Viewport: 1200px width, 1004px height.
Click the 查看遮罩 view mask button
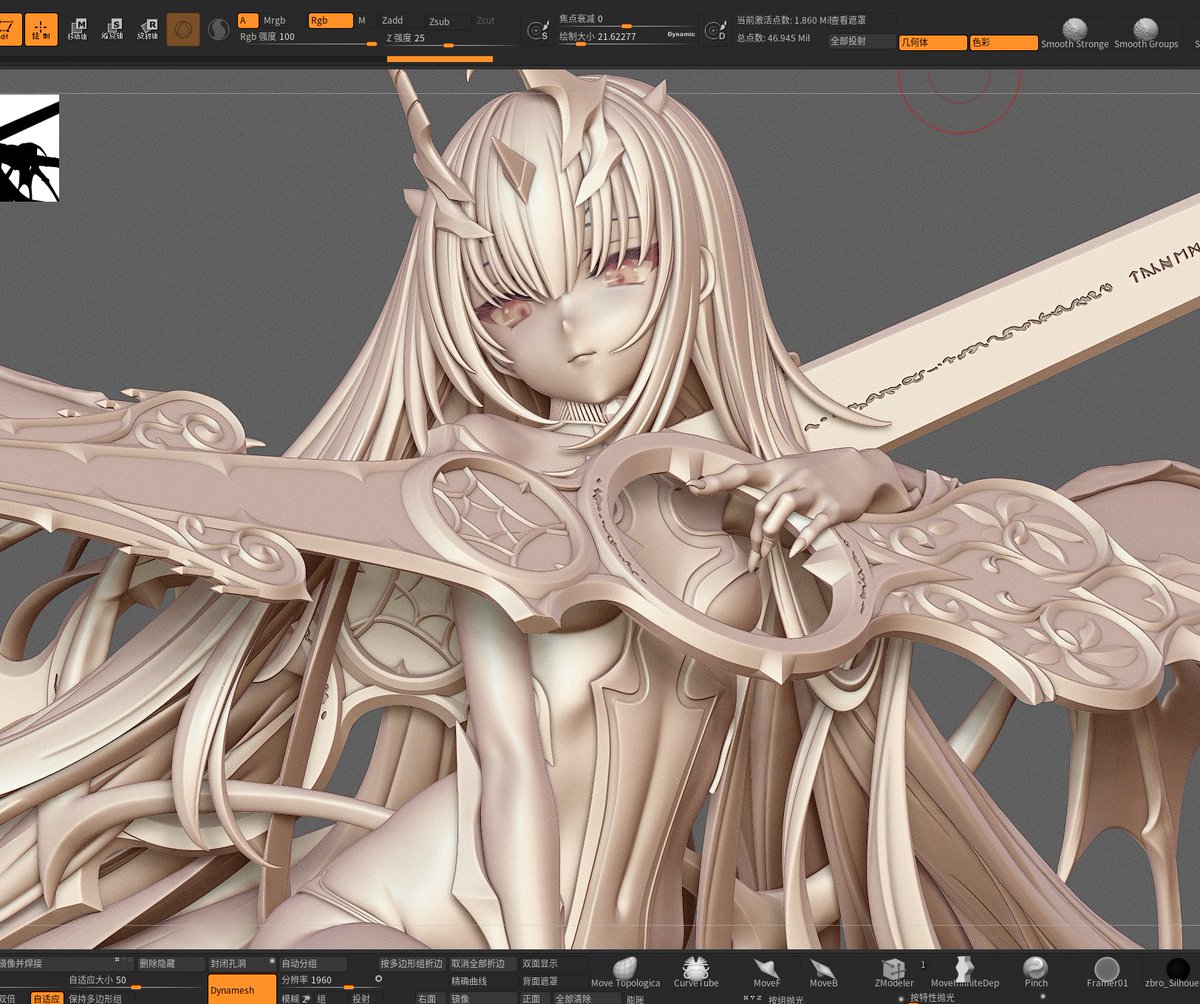coord(862,20)
